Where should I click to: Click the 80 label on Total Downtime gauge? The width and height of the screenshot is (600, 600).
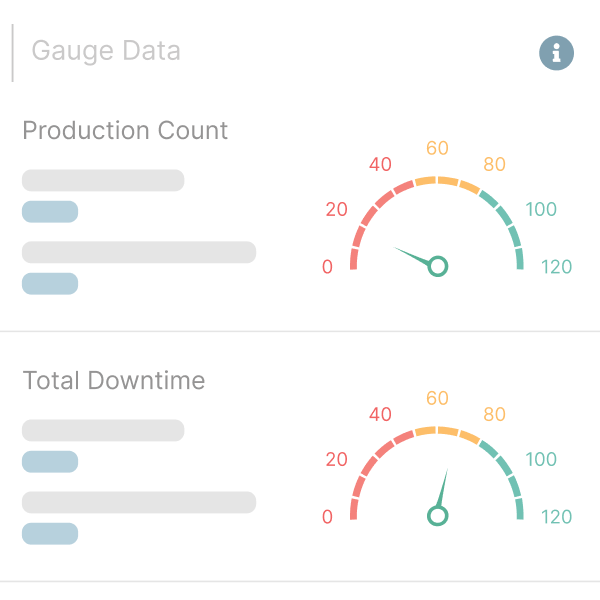point(494,415)
